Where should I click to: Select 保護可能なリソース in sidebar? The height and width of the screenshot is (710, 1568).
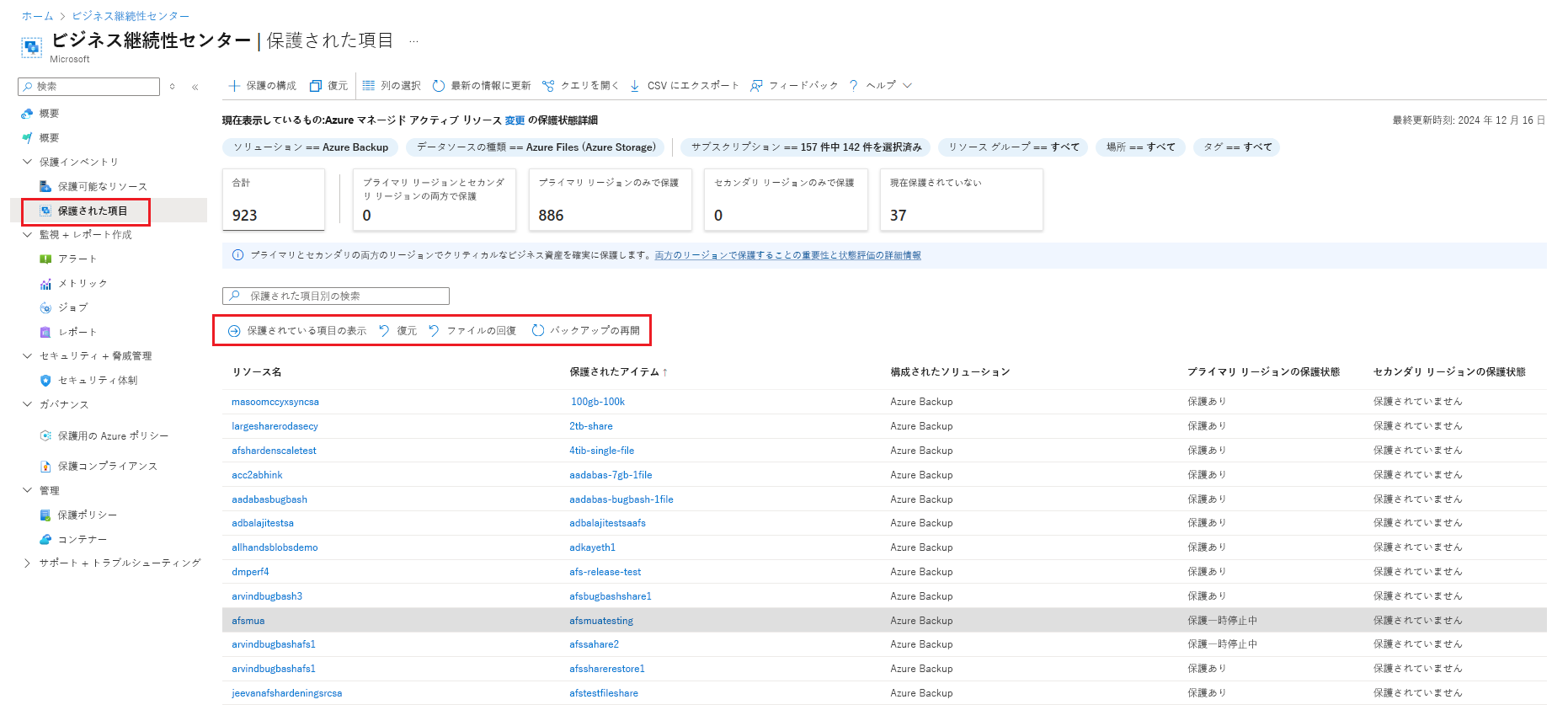(x=102, y=186)
